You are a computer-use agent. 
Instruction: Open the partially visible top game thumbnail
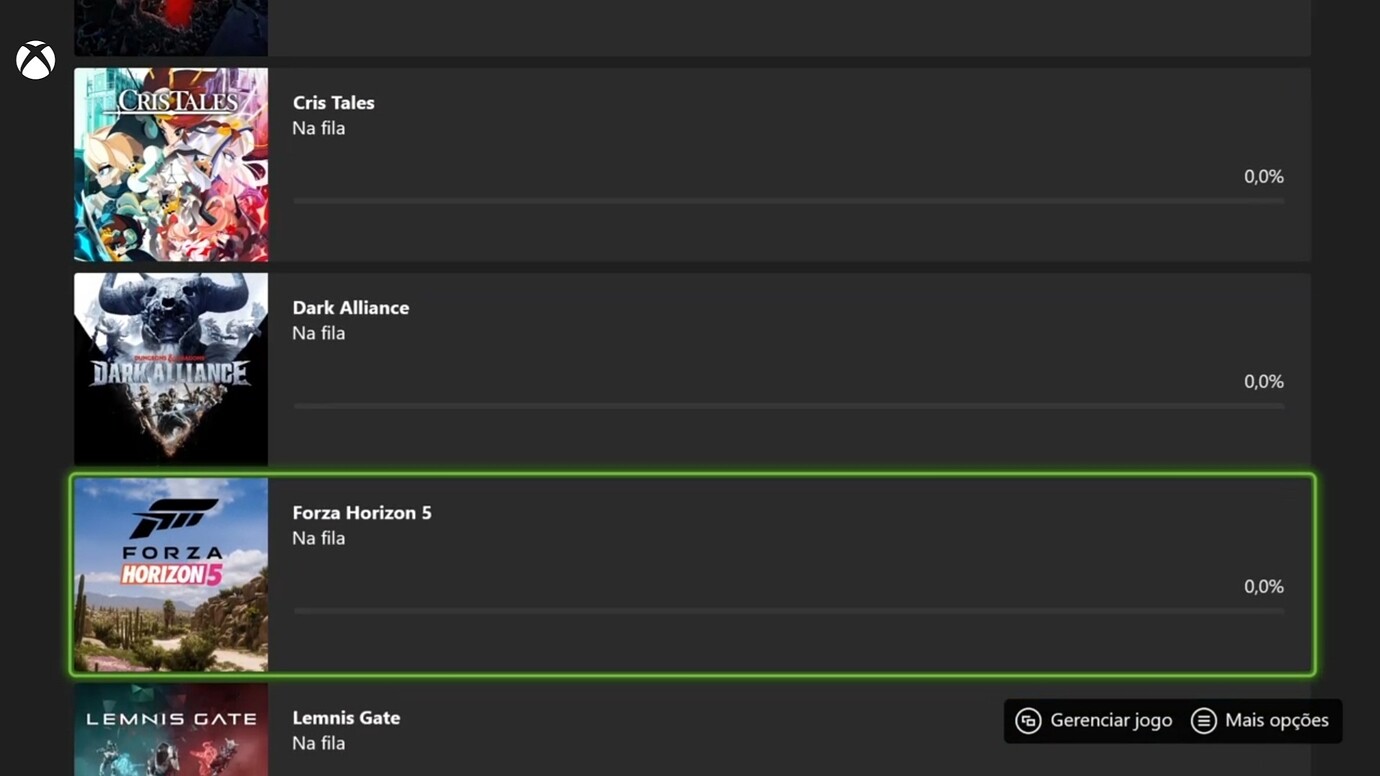click(171, 27)
